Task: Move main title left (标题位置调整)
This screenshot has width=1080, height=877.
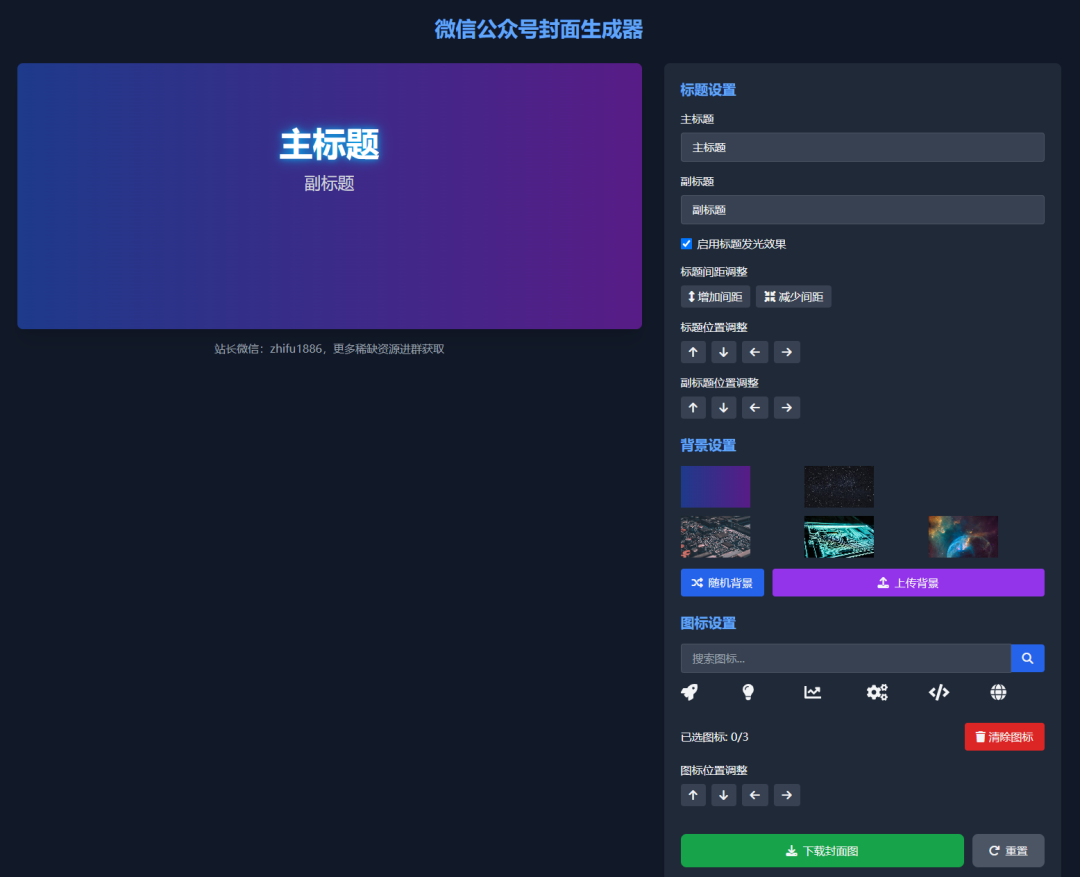Action: tap(755, 352)
